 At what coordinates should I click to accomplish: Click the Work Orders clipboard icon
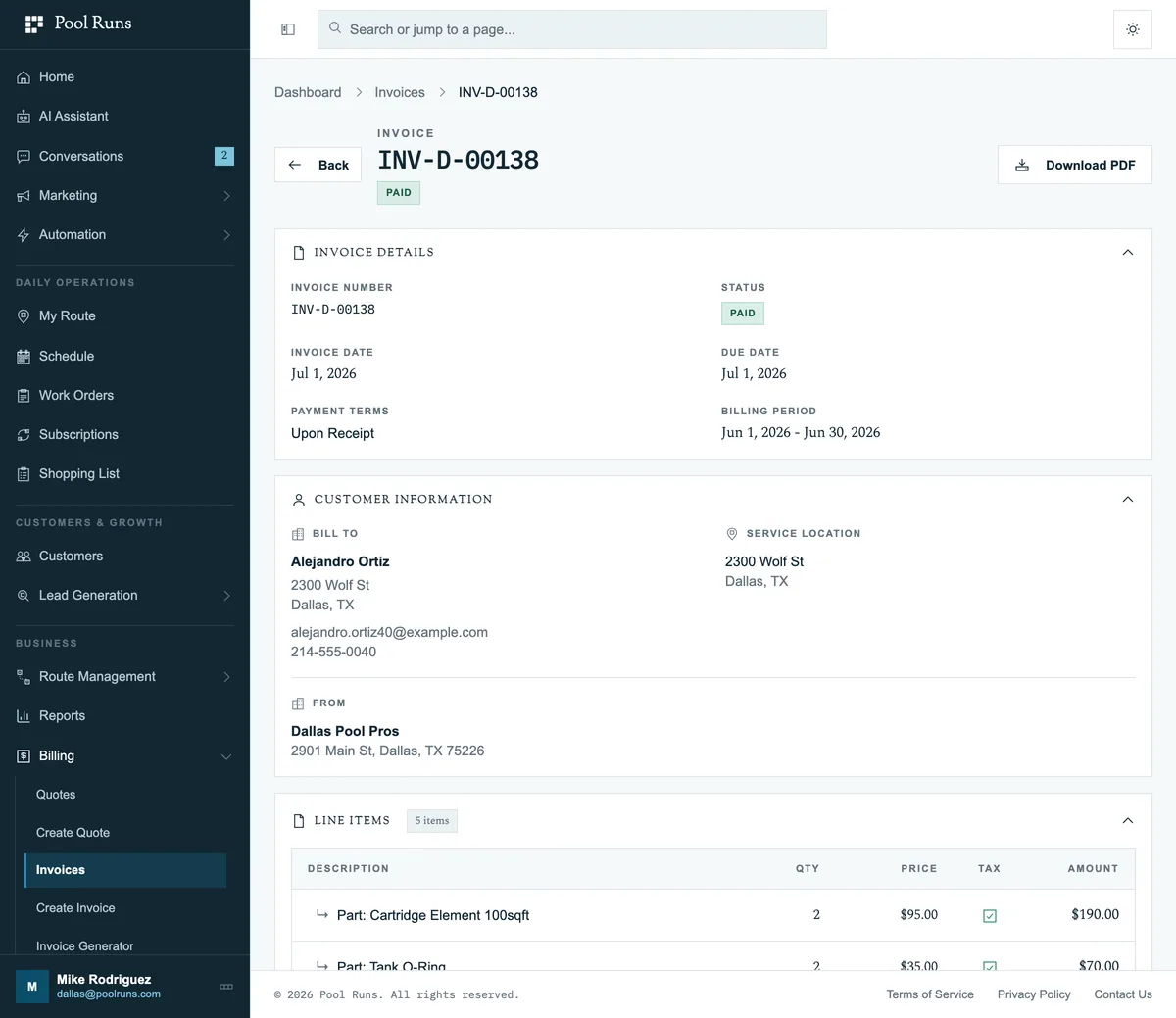(x=24, y=396)
